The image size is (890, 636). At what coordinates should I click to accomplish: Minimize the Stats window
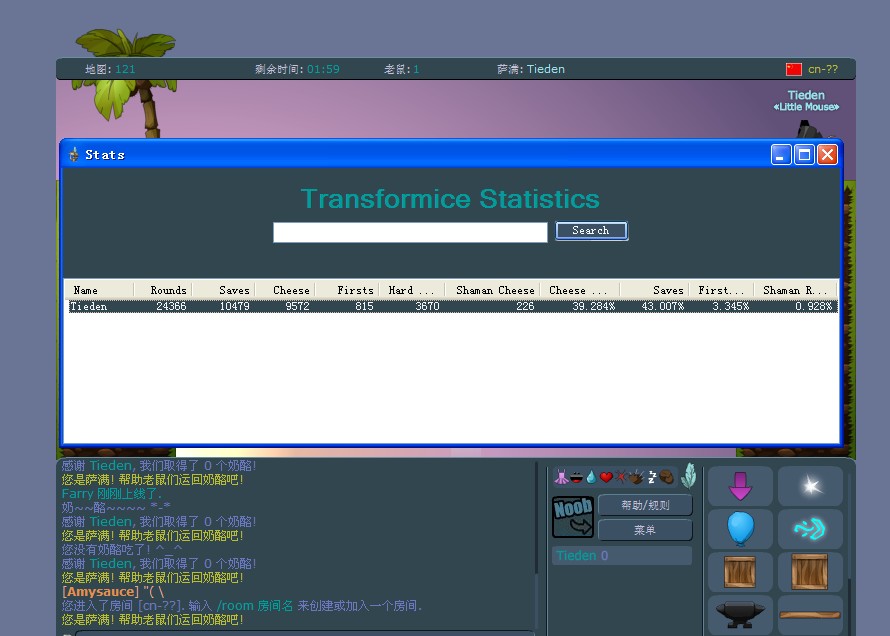tap(781, 154)
